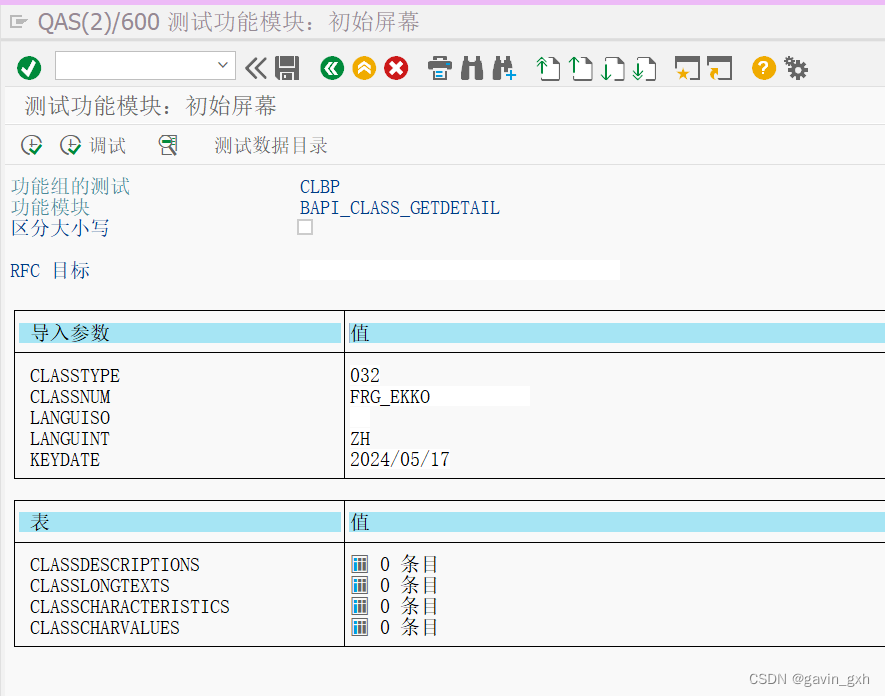The height and width of the screenshot is (696, 885).
Task: Confirm input with the green checkmark icon
Action: point(29,68)
